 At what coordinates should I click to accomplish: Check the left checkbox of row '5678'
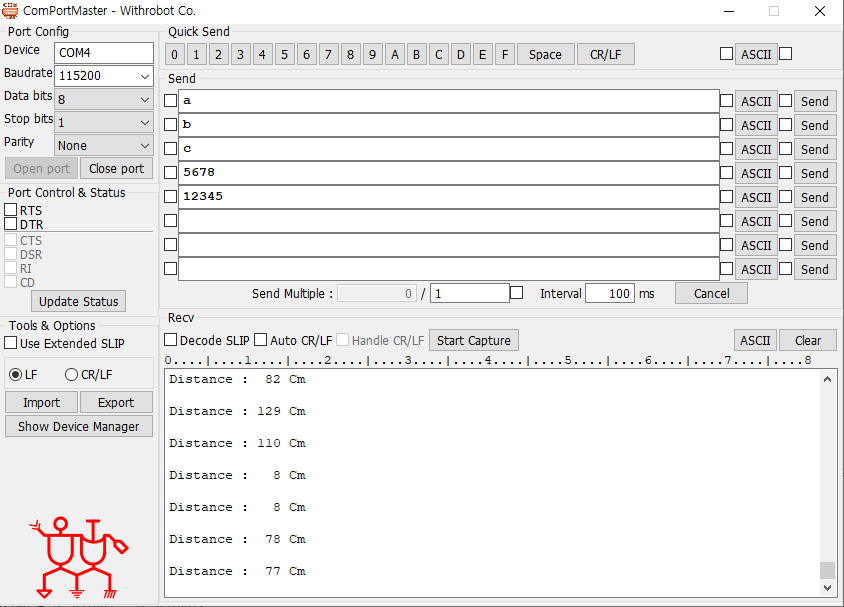tap(170, 172)
